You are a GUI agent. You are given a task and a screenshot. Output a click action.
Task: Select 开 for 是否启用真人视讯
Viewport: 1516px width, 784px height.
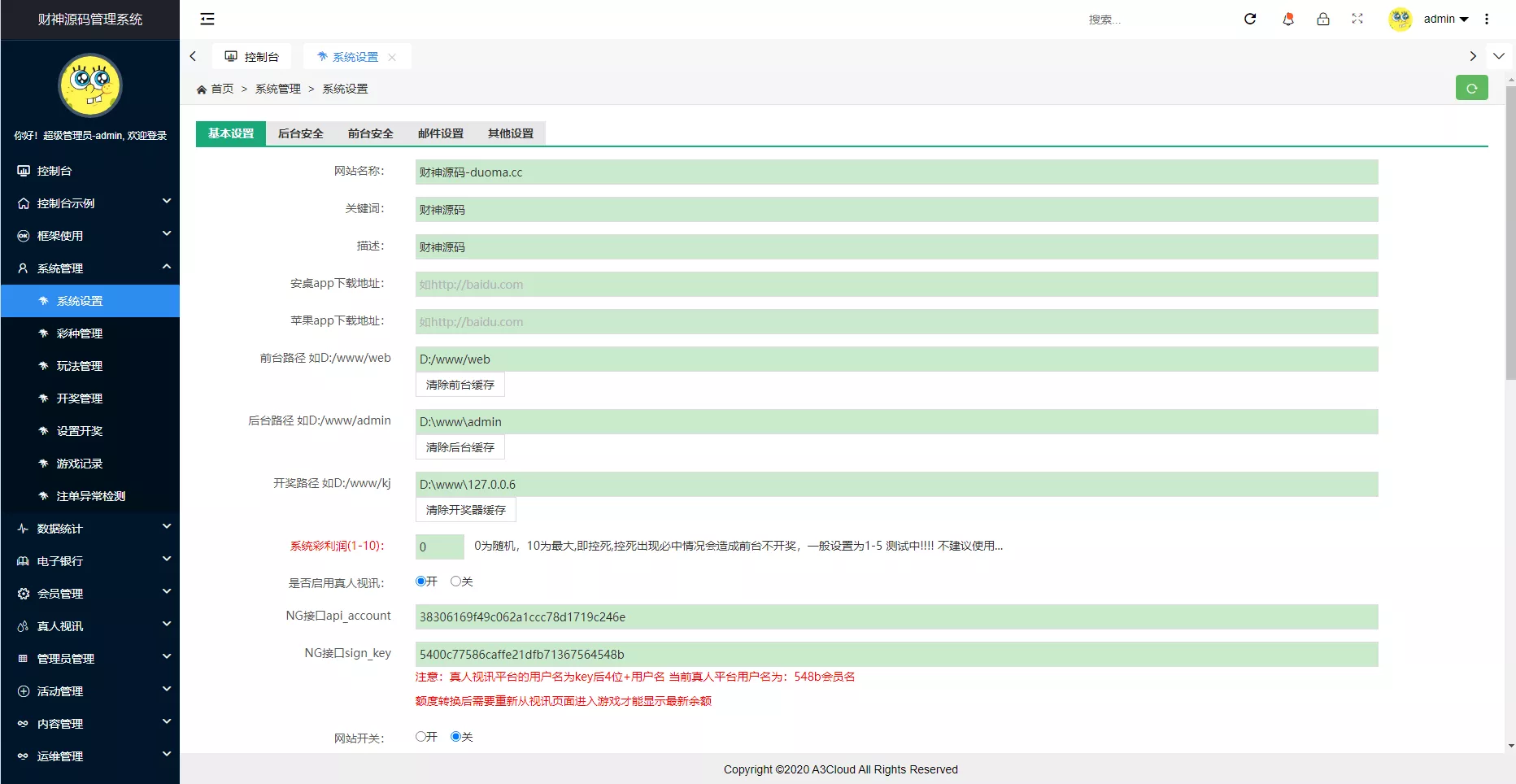420,581
